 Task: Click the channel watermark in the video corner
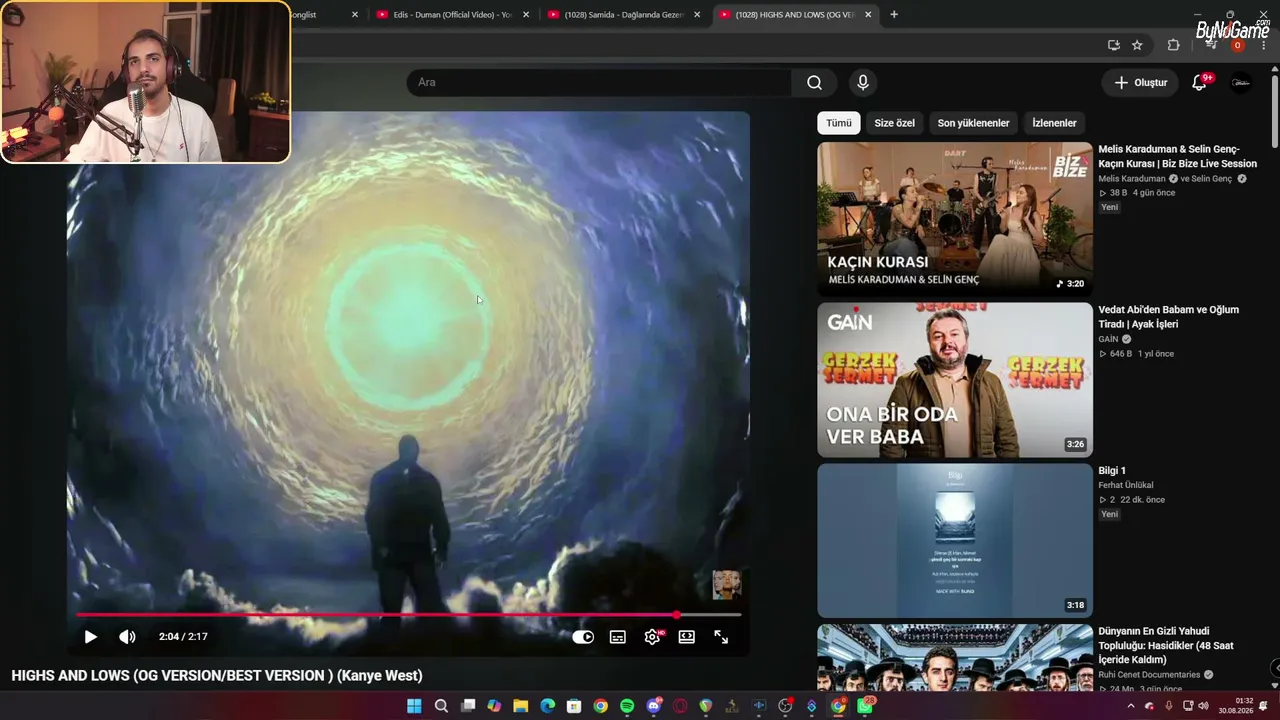pyautogui.click(x=727, y=585)
